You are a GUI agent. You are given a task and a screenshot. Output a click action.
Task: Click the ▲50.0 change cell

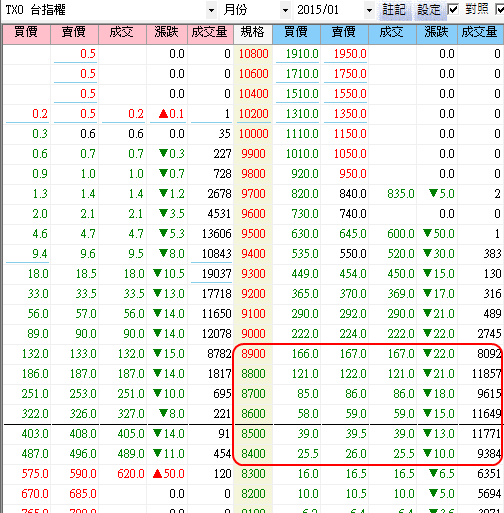point(168,474)
